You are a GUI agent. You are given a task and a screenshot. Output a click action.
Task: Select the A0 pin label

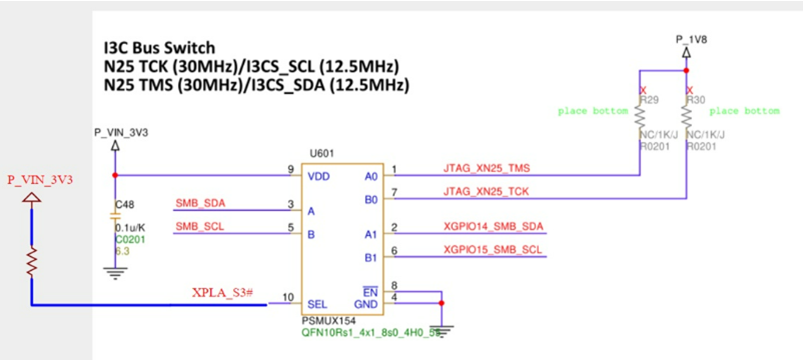point(371,177)
